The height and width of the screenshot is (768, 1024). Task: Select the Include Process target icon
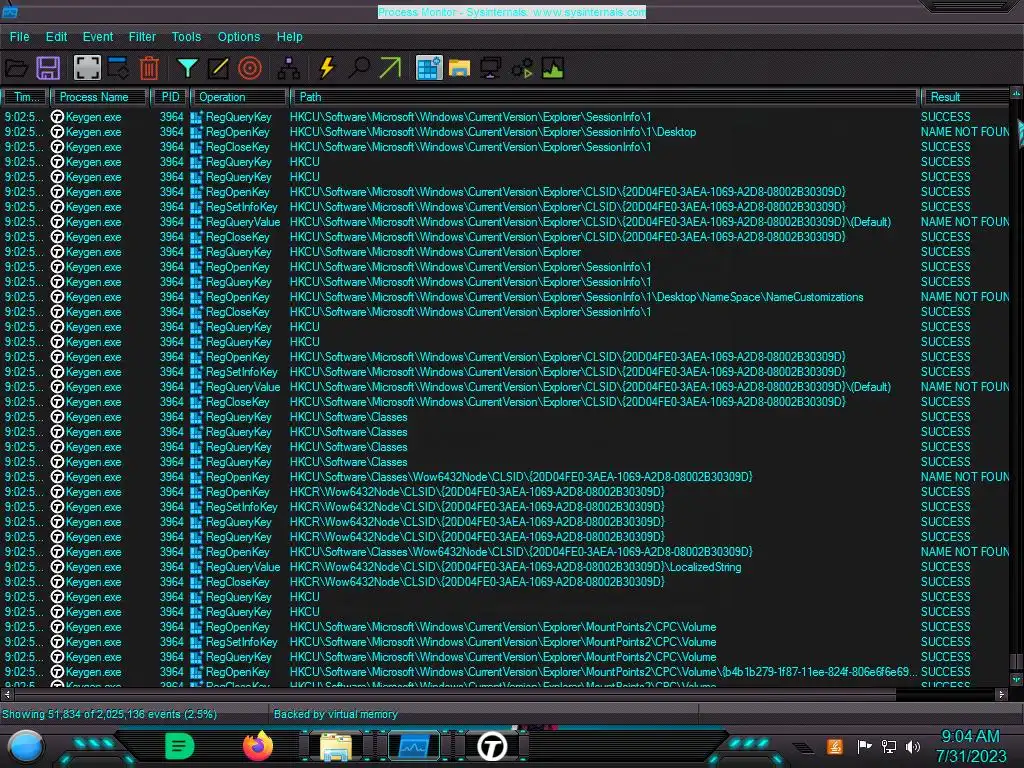point(249,68)
